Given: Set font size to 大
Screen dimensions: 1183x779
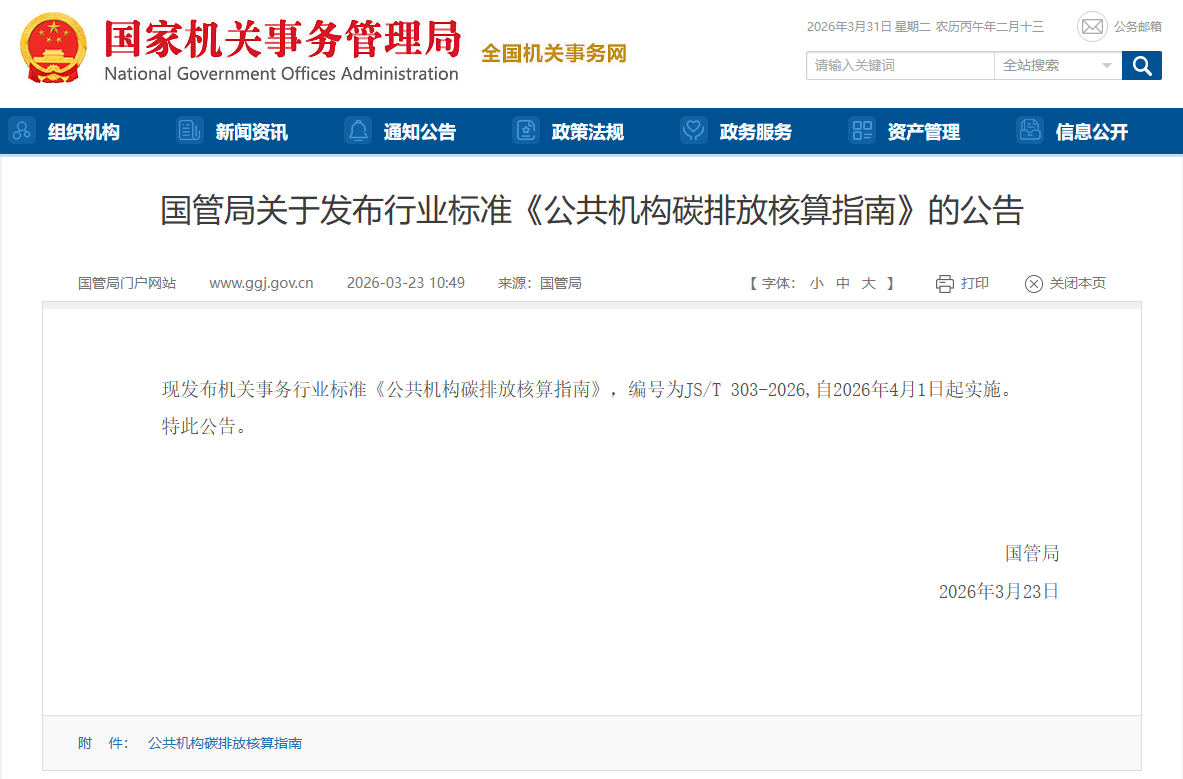Looking at the screenshot, I should click(x=869, y=284).
